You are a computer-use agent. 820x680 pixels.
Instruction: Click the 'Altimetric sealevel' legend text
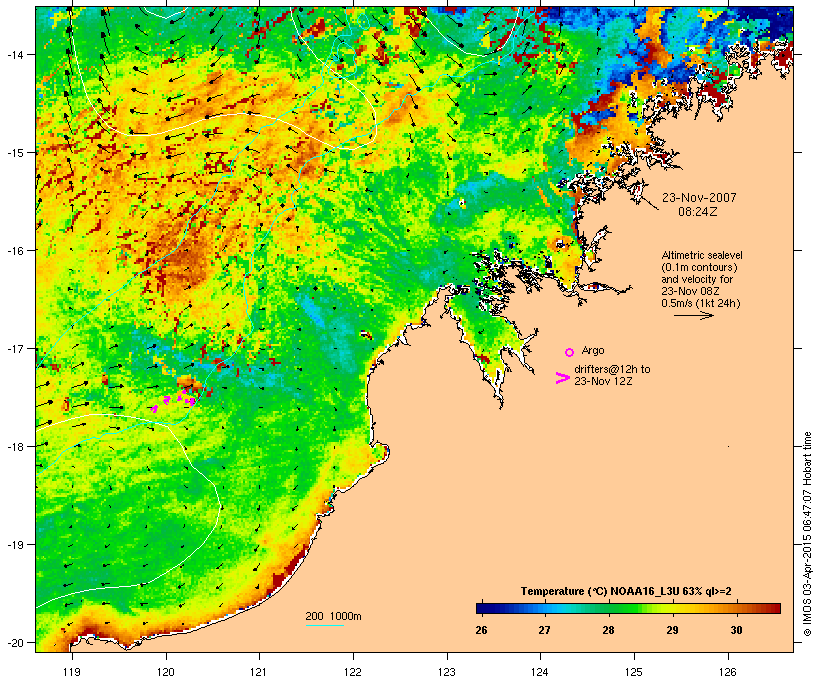[702, 255]
